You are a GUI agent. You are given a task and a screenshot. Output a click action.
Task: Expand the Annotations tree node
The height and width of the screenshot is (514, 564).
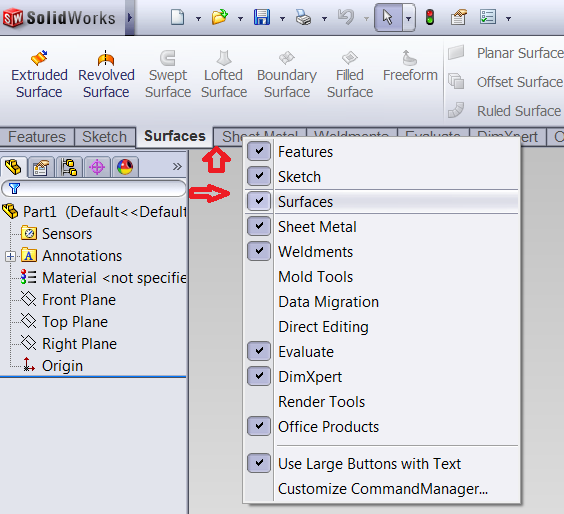tap(10, 256)
